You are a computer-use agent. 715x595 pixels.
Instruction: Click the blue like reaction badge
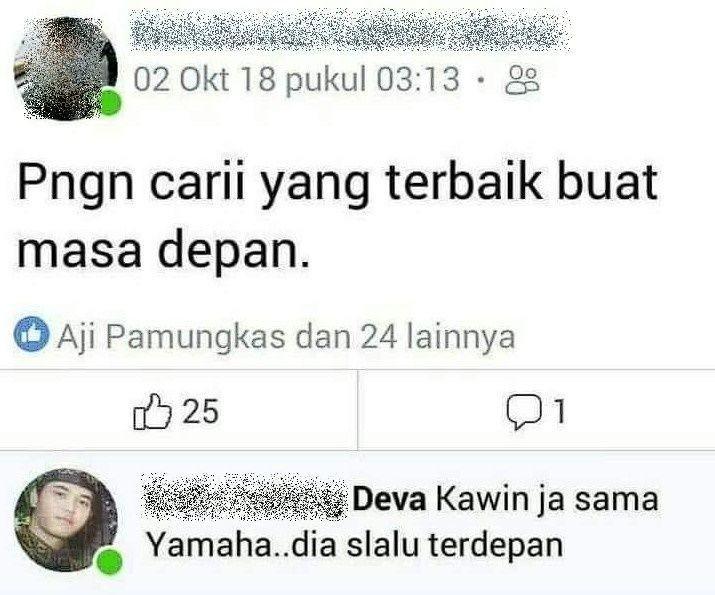31,336
